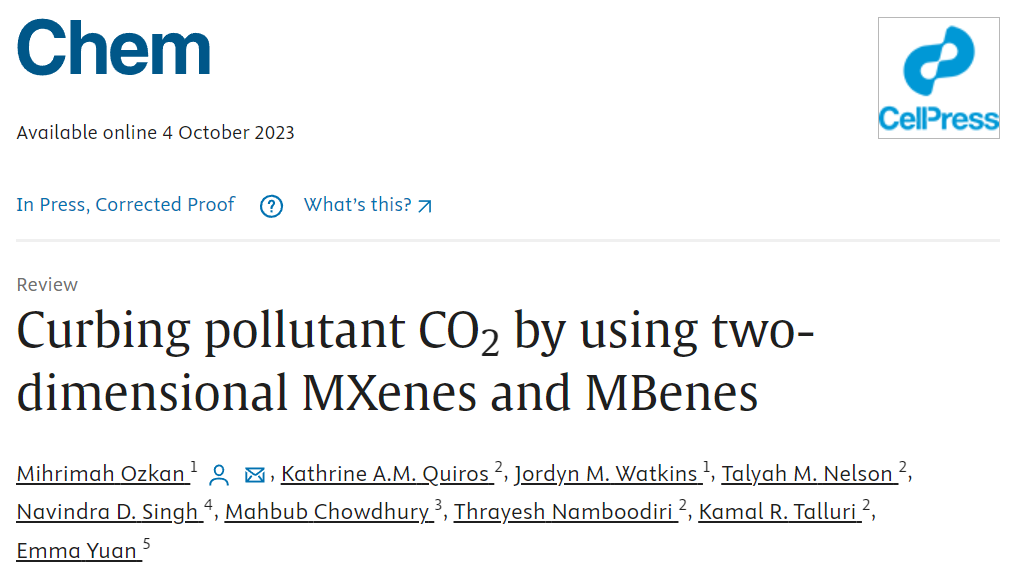The height and width of the screenshot is (579, 1020).
Task: Open the CellPress logo image
Action: pos(939,78)
